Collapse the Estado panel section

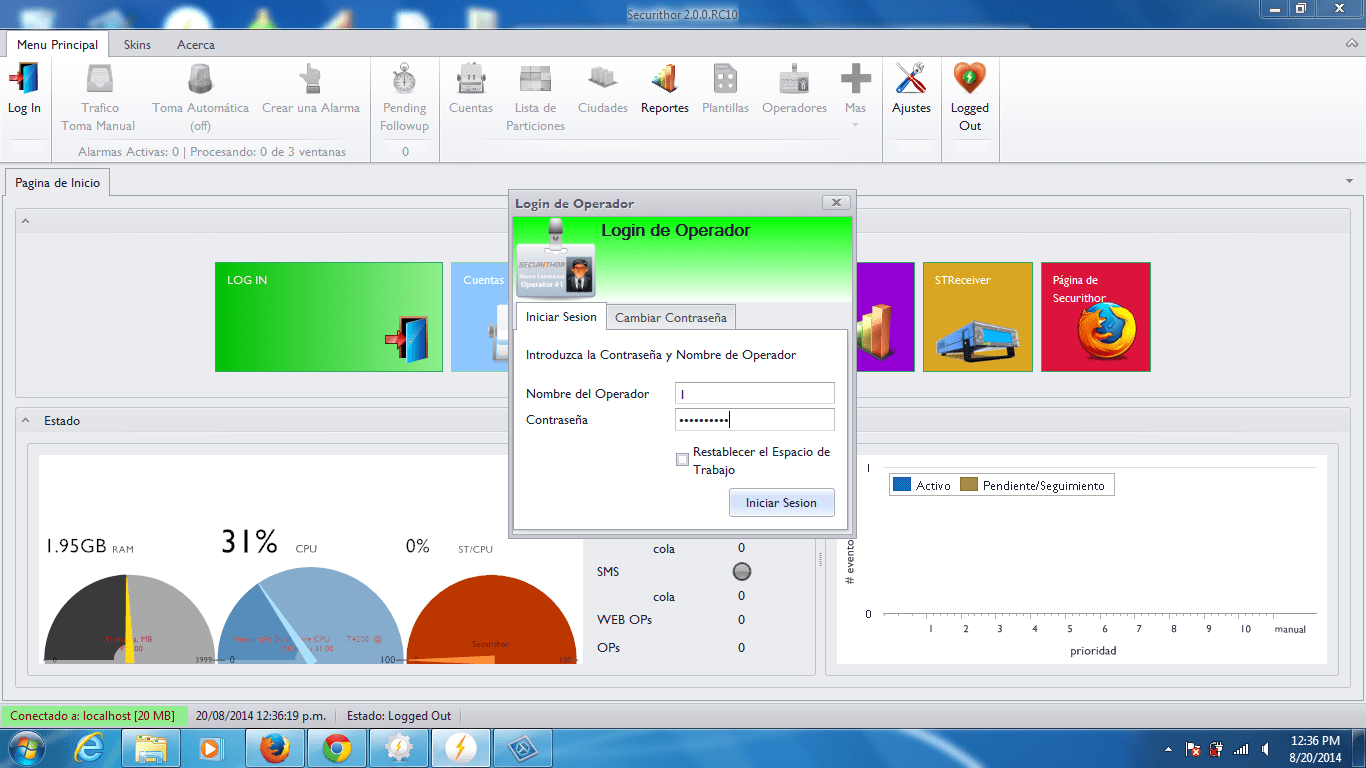[x=26, y=421]
